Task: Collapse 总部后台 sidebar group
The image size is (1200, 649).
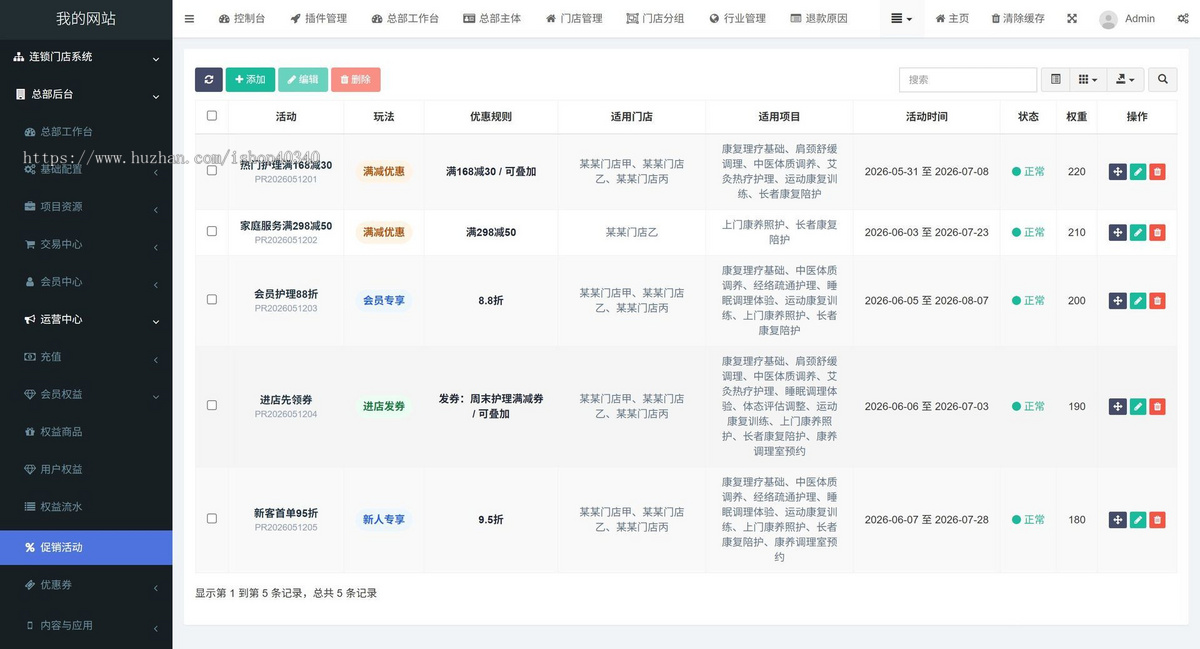Action: click(x=86, y=94)
